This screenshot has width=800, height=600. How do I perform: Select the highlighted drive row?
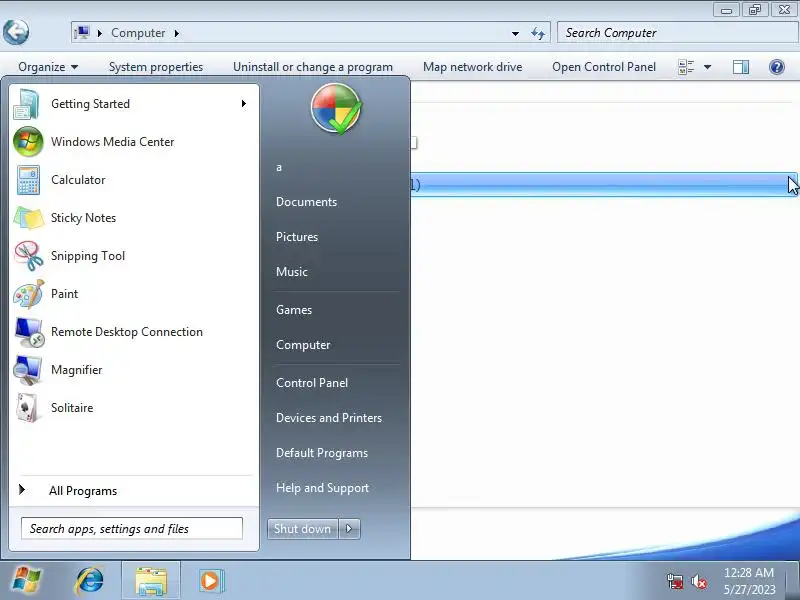(x=605, y=184)
